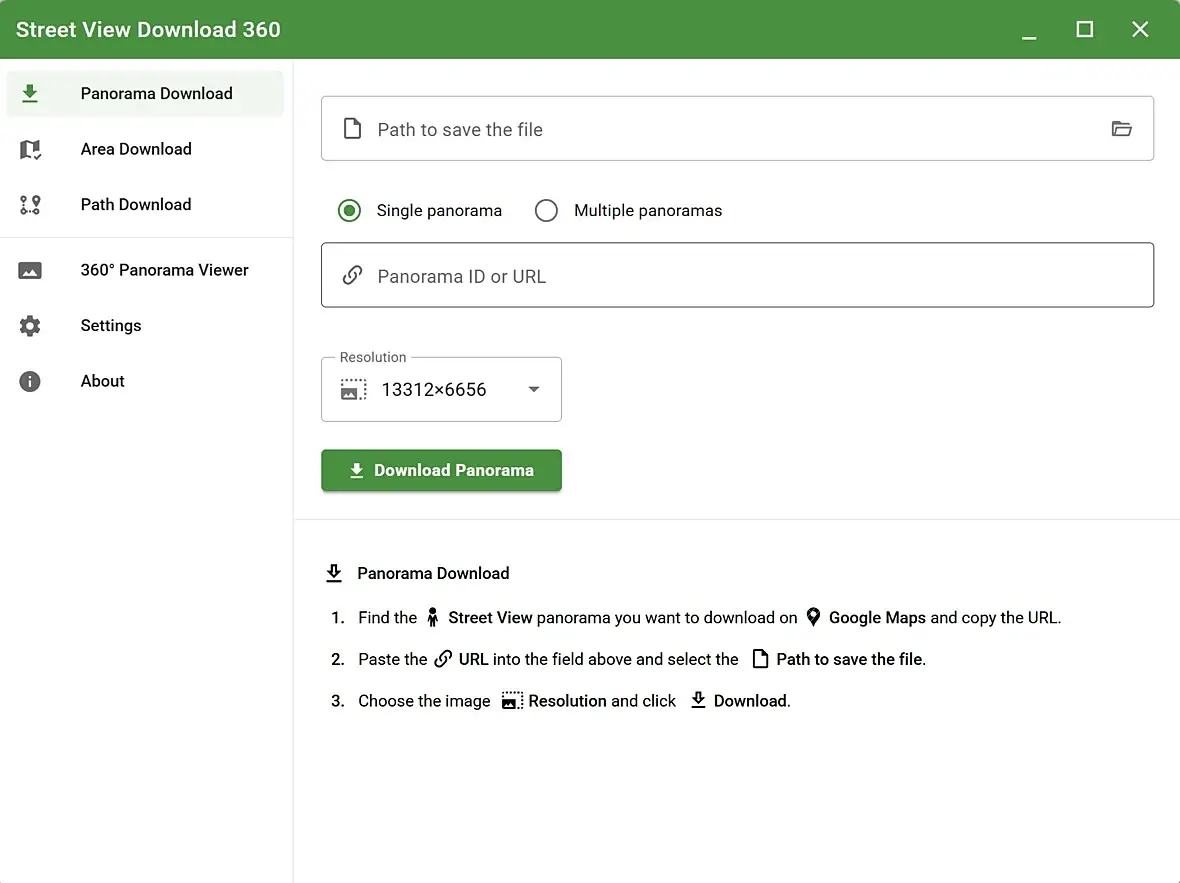Switch to Area Download section
Image resolution: width=1180 pixels, height=883 pixels.
click(x=136, y=149)
